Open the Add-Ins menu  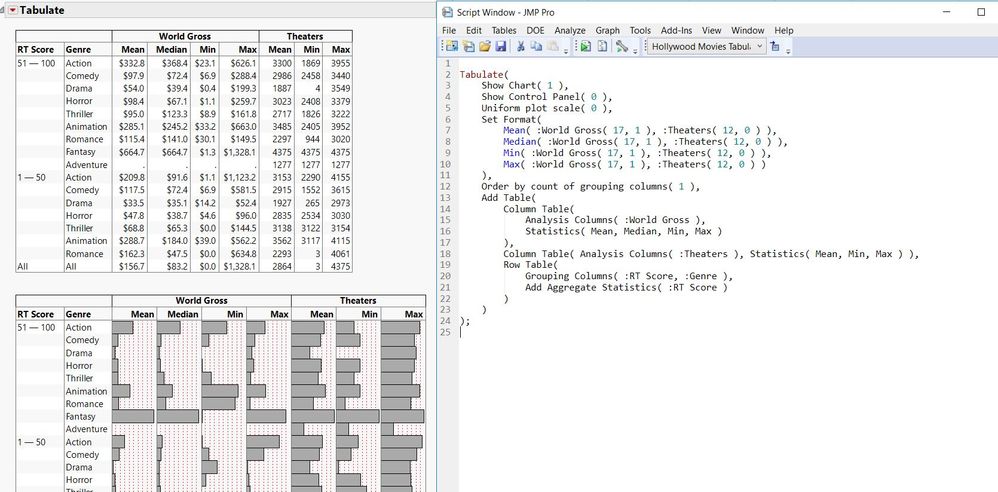pyautogui.click(x=677, y=30)
